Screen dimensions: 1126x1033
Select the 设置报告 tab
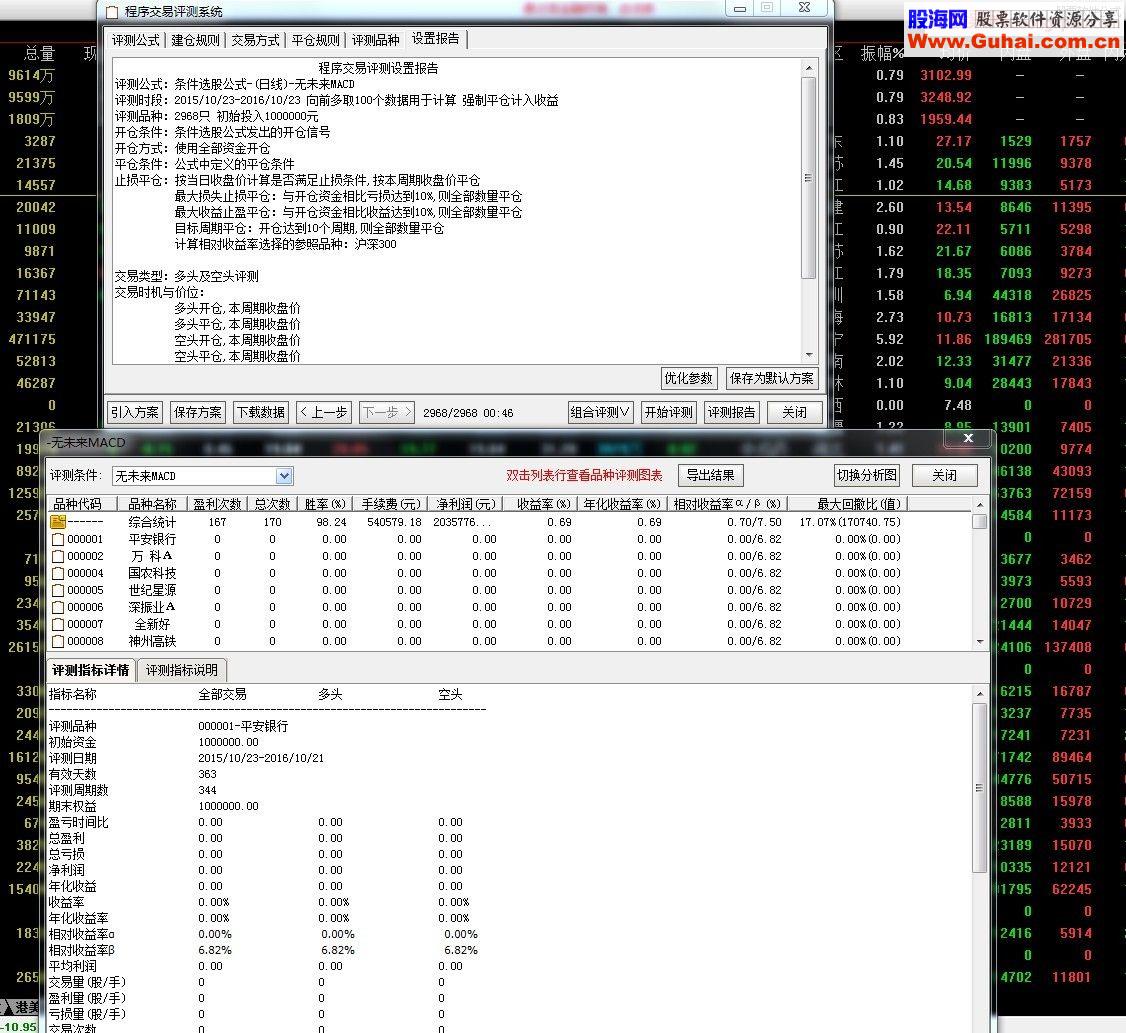(x=436, y=39)
